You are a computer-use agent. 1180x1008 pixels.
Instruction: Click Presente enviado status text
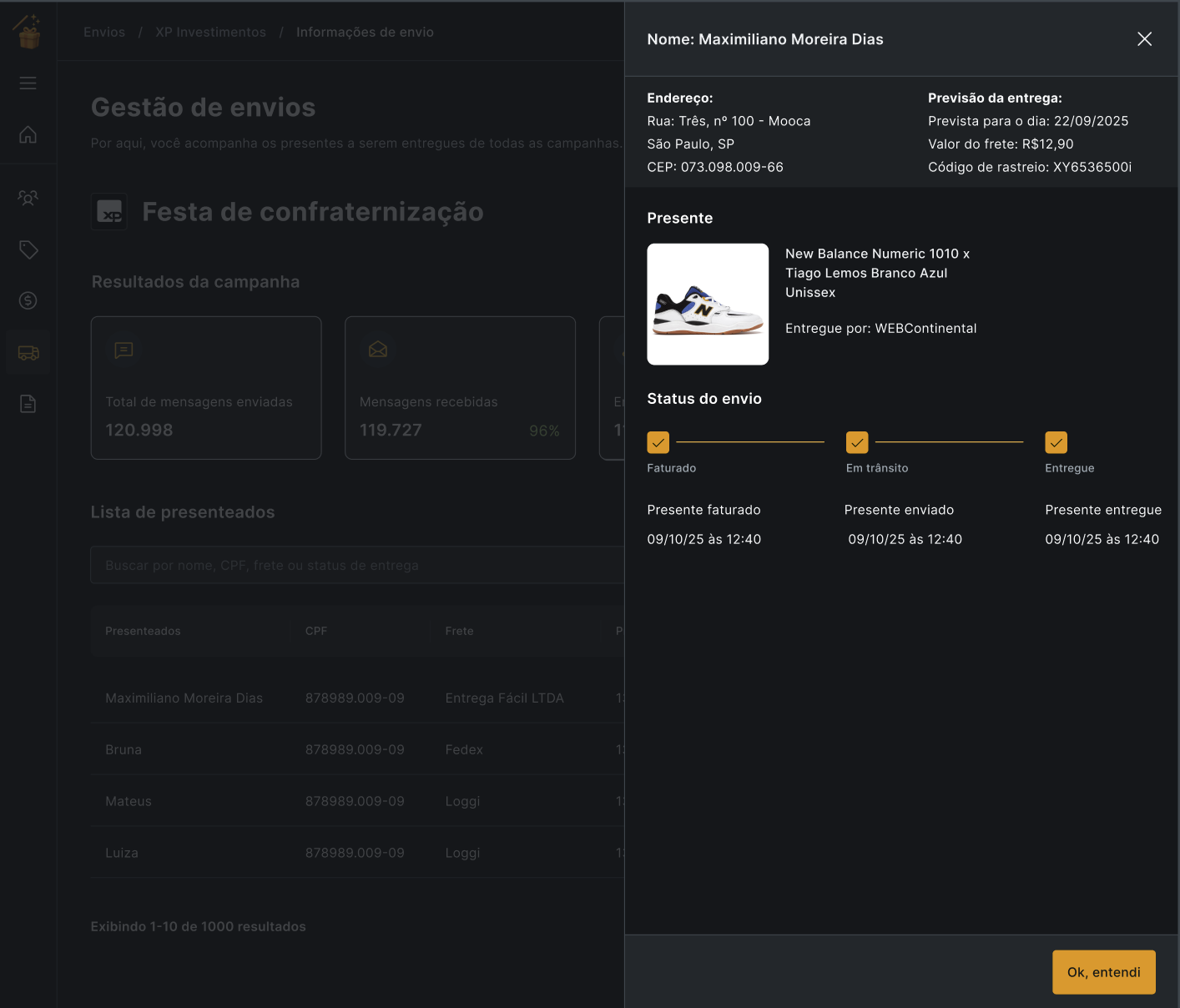coord(899,510)
